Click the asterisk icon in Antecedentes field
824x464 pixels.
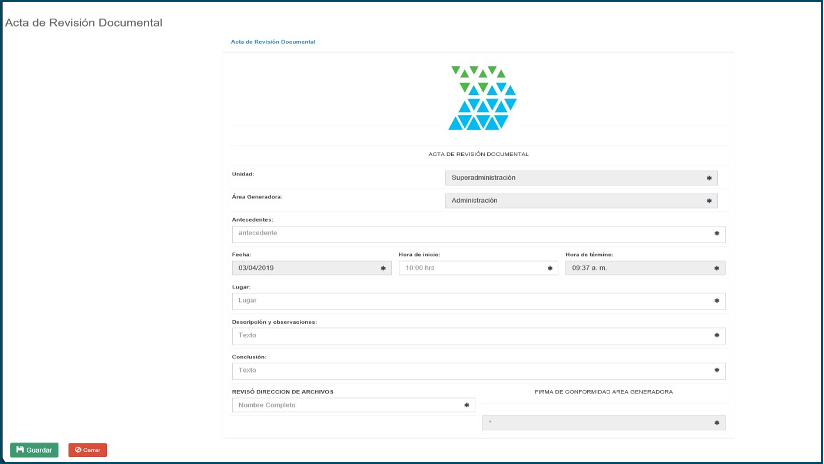point(717,234)
